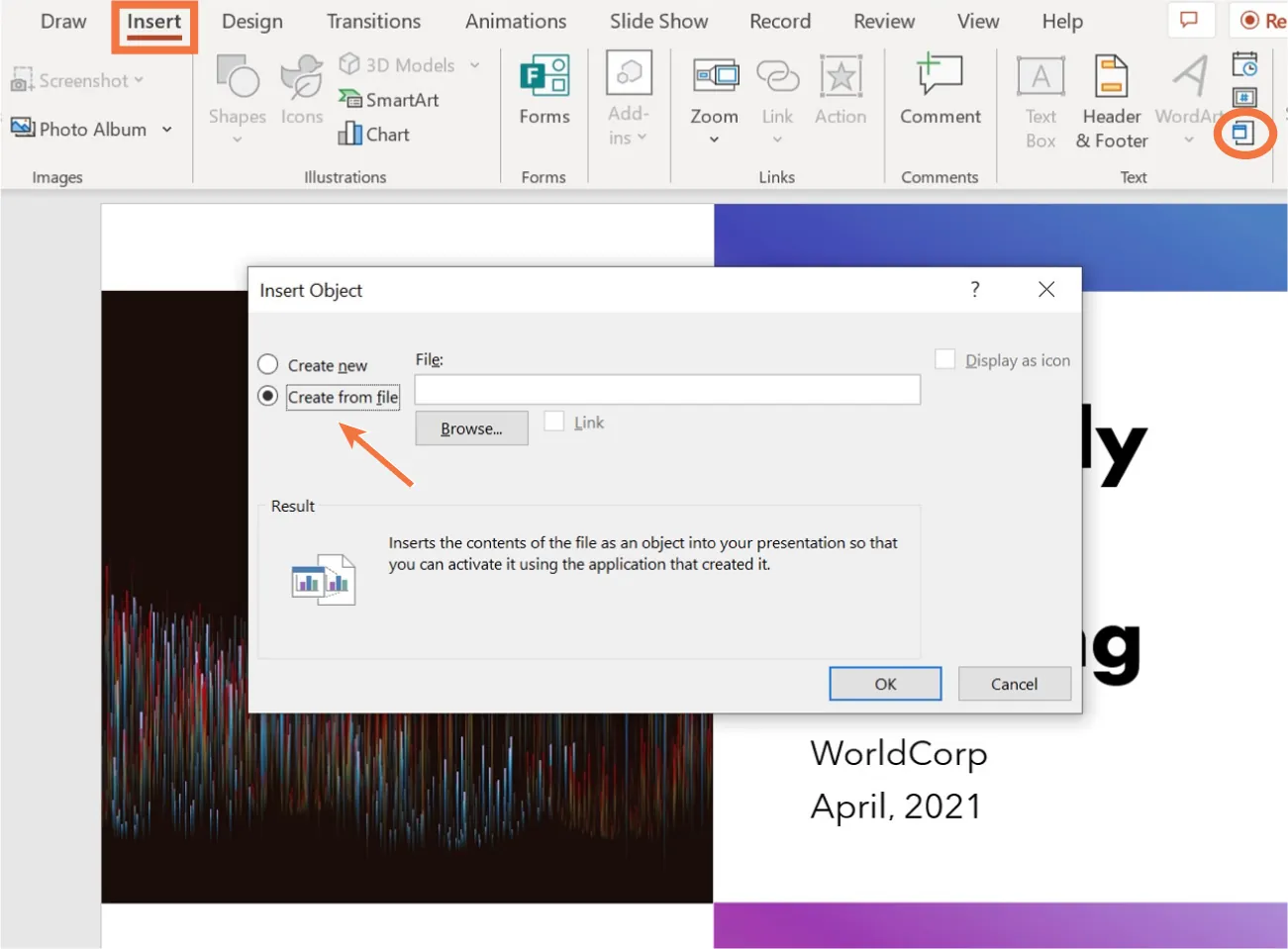This screenshot has height=949, width=1288.
Task: Select the SmartArt tool
Action: coord(389,99)
